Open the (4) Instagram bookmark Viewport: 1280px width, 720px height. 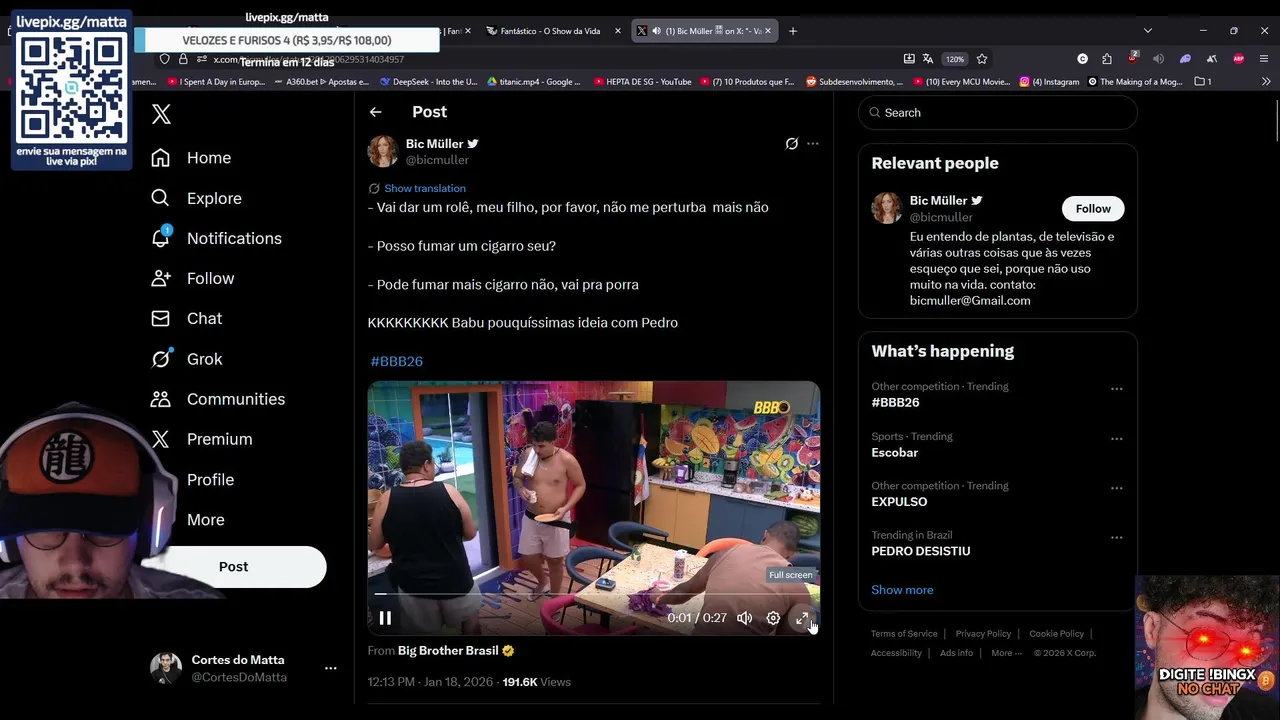click(1049, 82)
